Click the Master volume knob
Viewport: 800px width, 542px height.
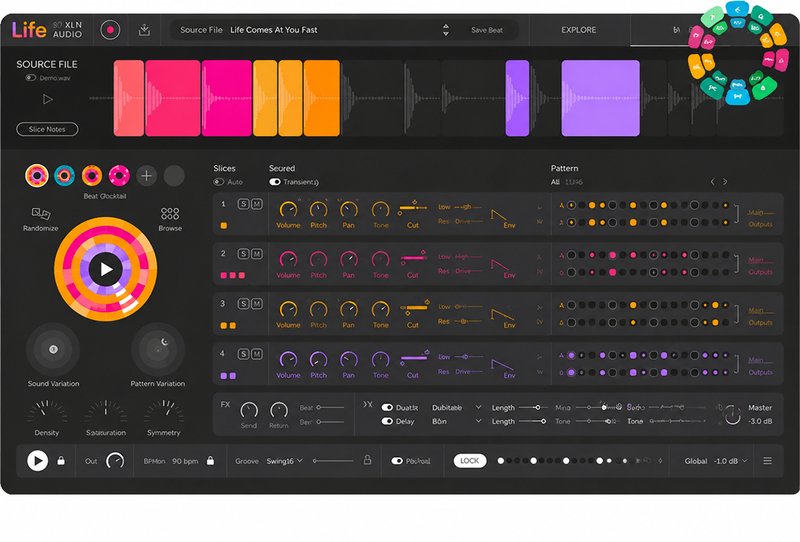coord(732,415)
